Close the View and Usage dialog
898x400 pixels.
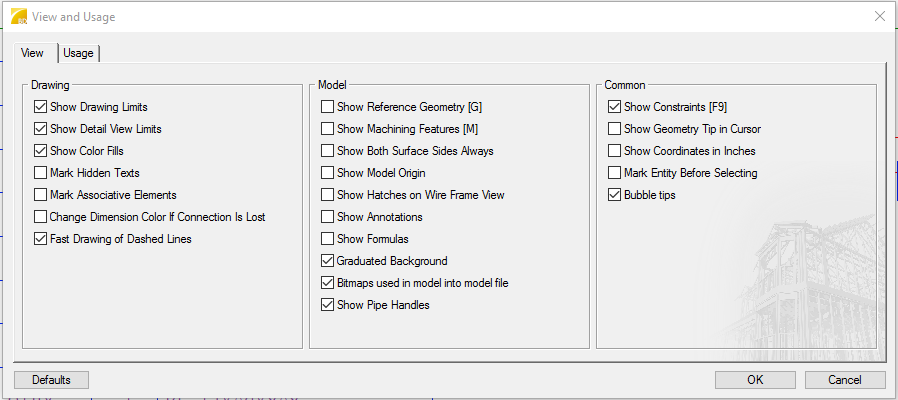pos(879,16)
